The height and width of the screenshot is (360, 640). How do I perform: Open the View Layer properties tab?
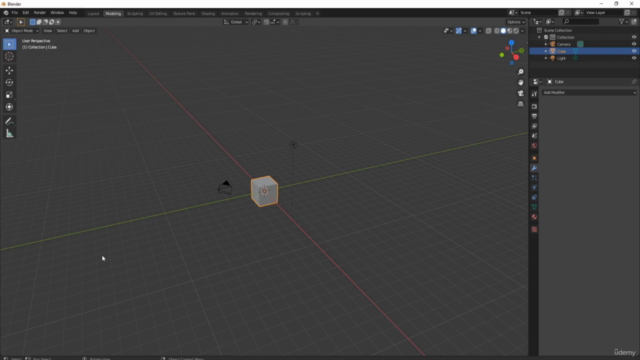(534, 126)
